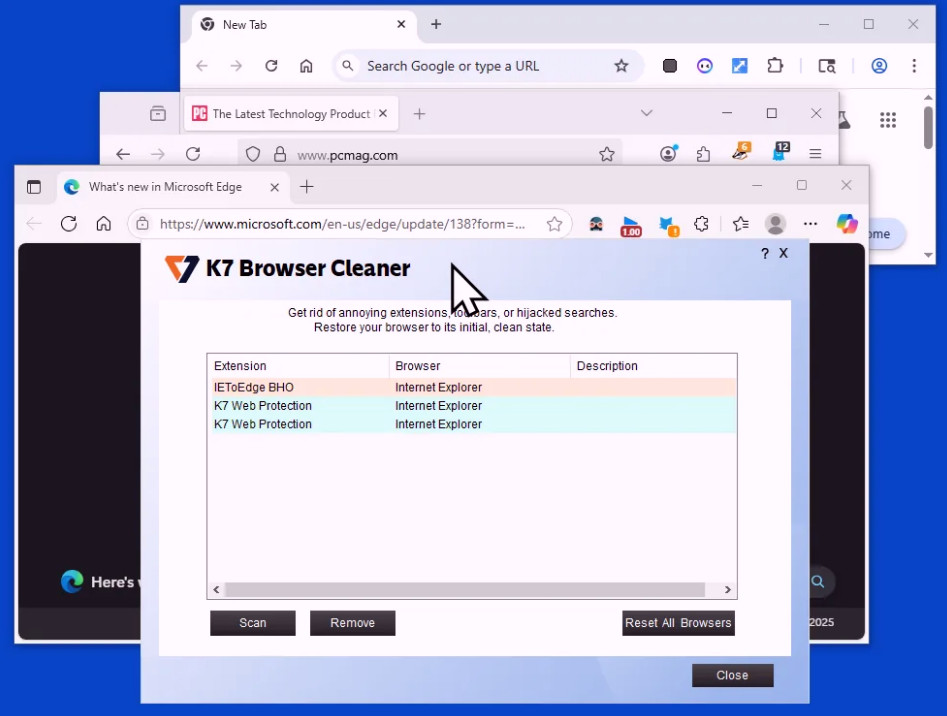Viewport: 947px width, 716px height.
Task: Sort by the Browser column header
Action: pos(480,366)
